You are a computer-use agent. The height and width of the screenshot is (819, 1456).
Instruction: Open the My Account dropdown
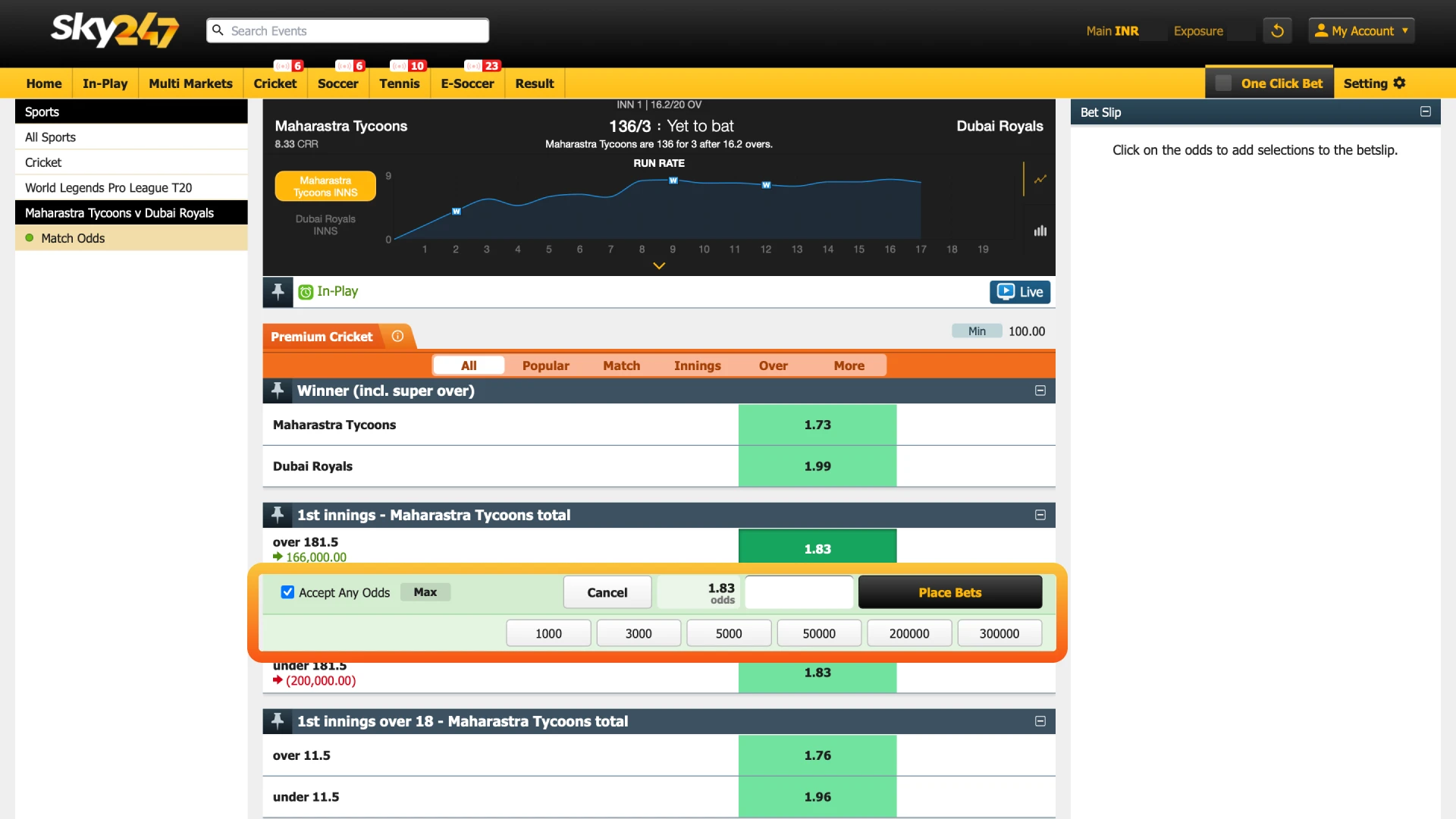pyautogui.click(x=1361, y=30)
